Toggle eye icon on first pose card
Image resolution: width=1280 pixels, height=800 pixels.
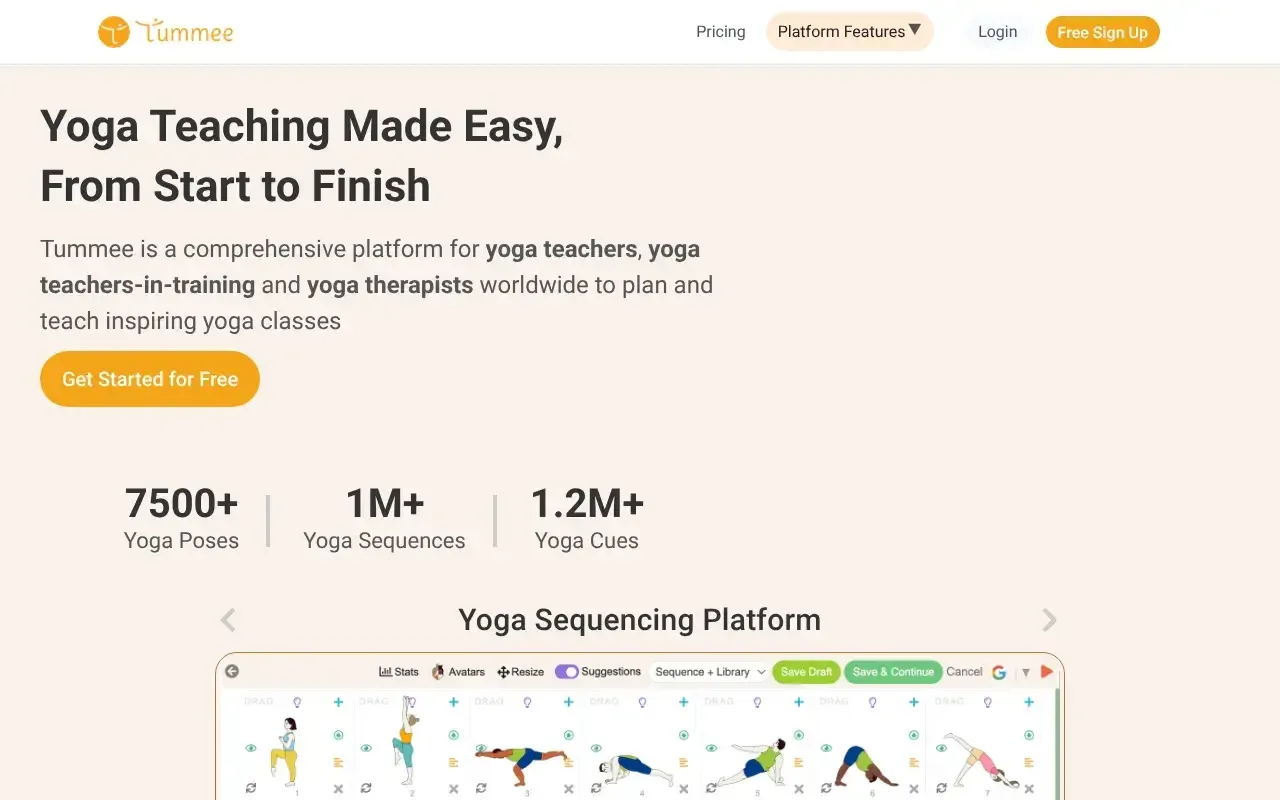[251, 747]
